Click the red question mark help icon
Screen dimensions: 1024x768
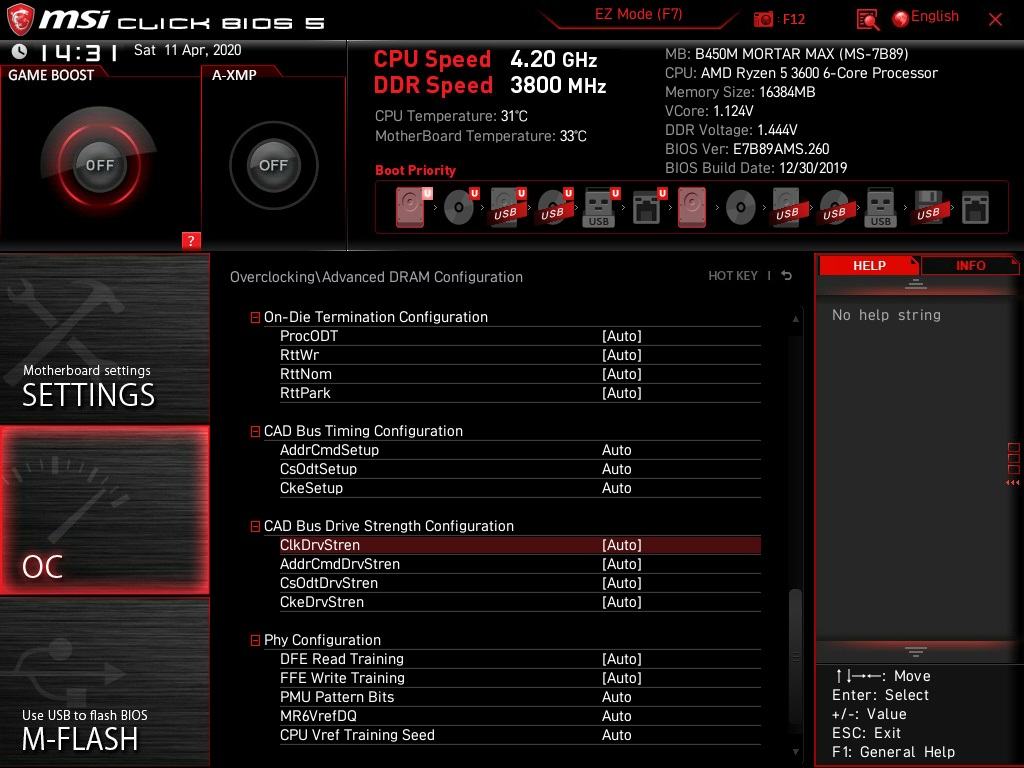tap(190, 240)
